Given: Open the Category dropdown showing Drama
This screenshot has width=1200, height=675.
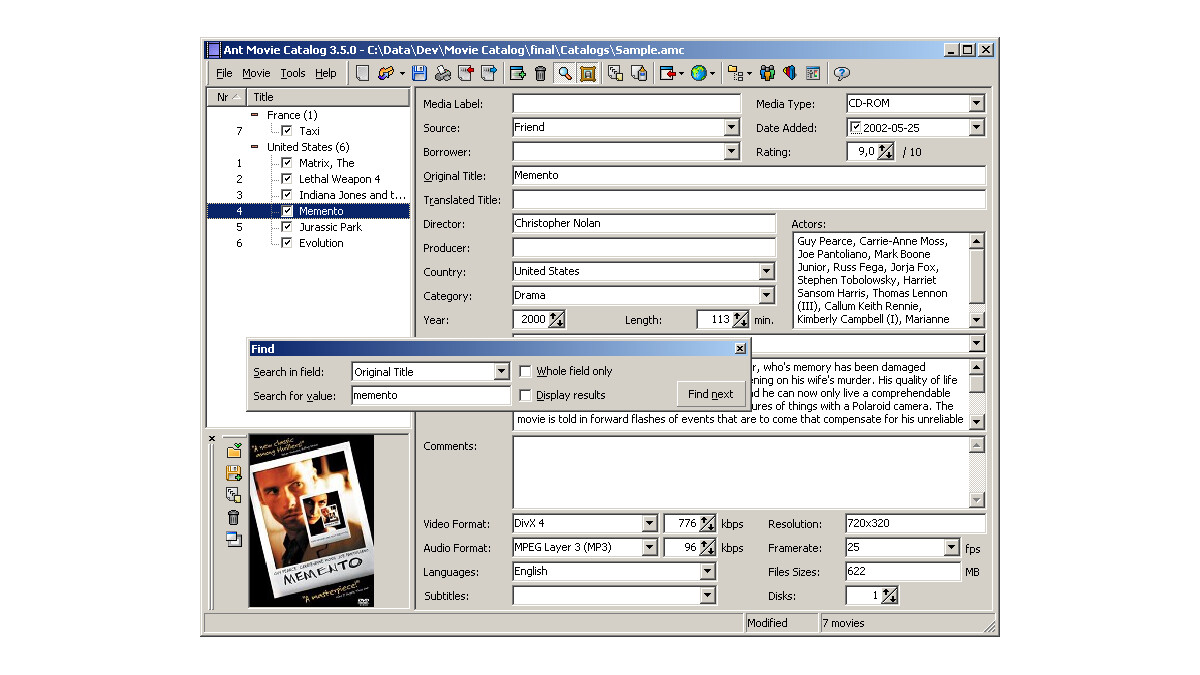Looking at the screenshot, I should [x=766, y=296].
